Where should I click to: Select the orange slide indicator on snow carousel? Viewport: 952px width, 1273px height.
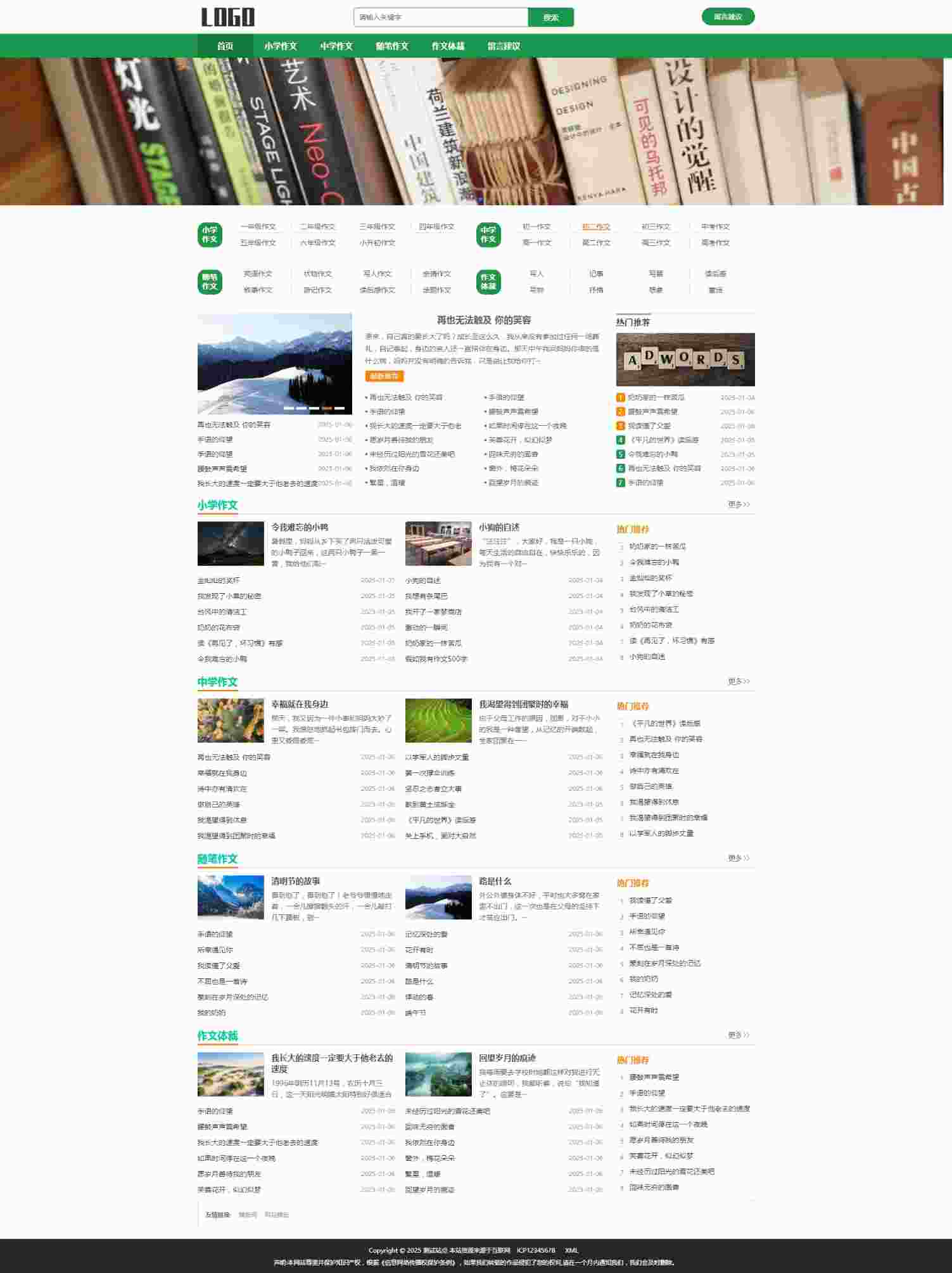click(327, 408)
